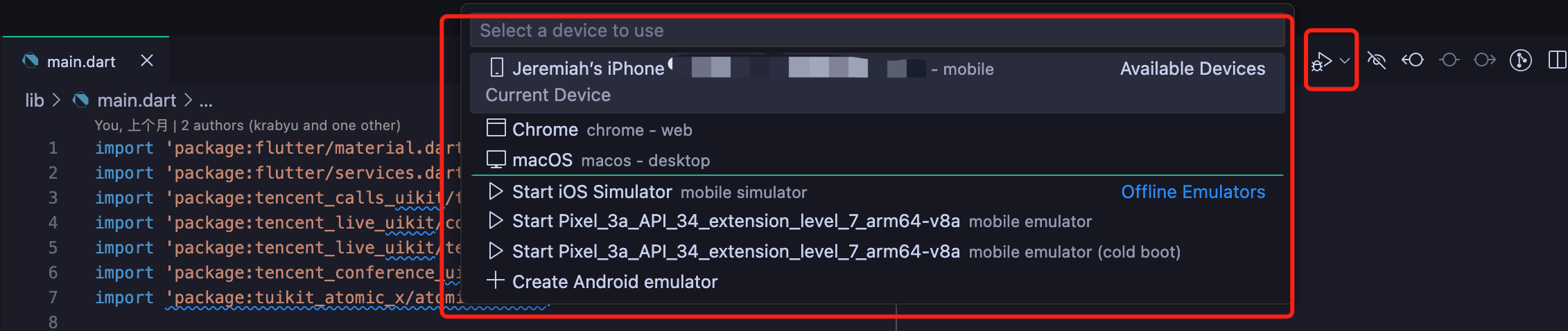The height and width of the screenshot is (331, 1568).
Task: Select Jeremiah's iPhone device
Action: point(588,69)
